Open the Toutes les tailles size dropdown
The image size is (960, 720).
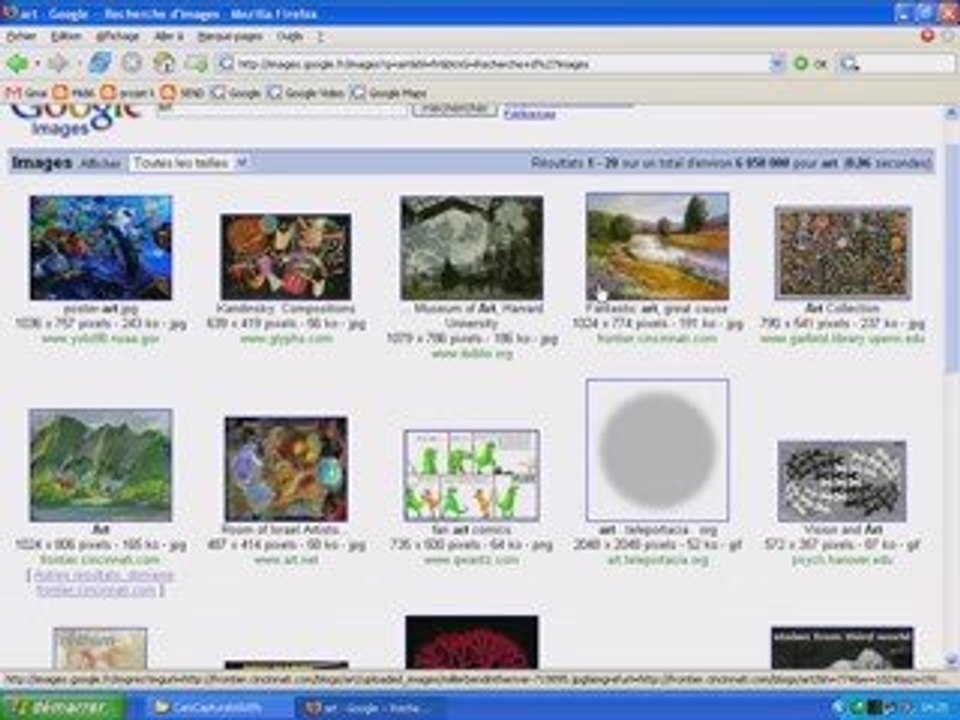(189, 163)
